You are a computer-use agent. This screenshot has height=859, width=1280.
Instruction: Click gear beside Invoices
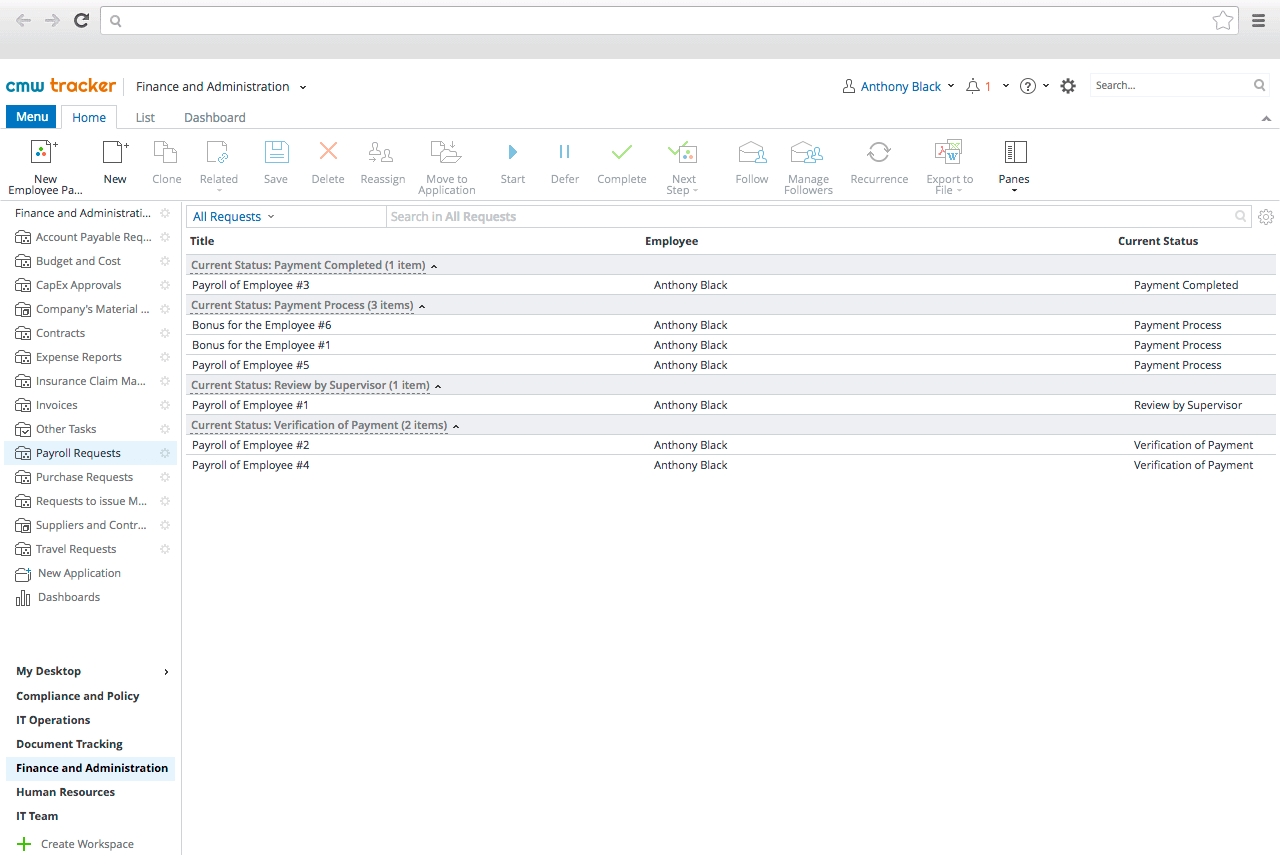coord(165,405)
